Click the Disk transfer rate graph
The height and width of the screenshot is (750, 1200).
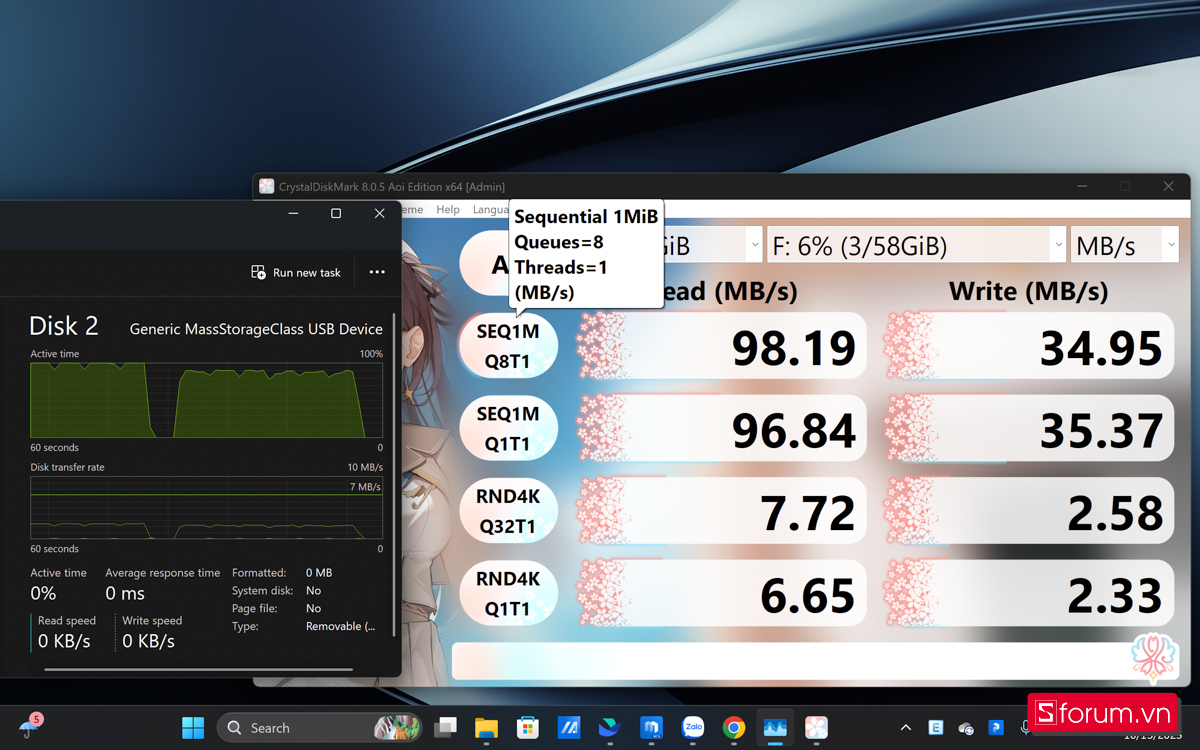(x=206, y=508)
